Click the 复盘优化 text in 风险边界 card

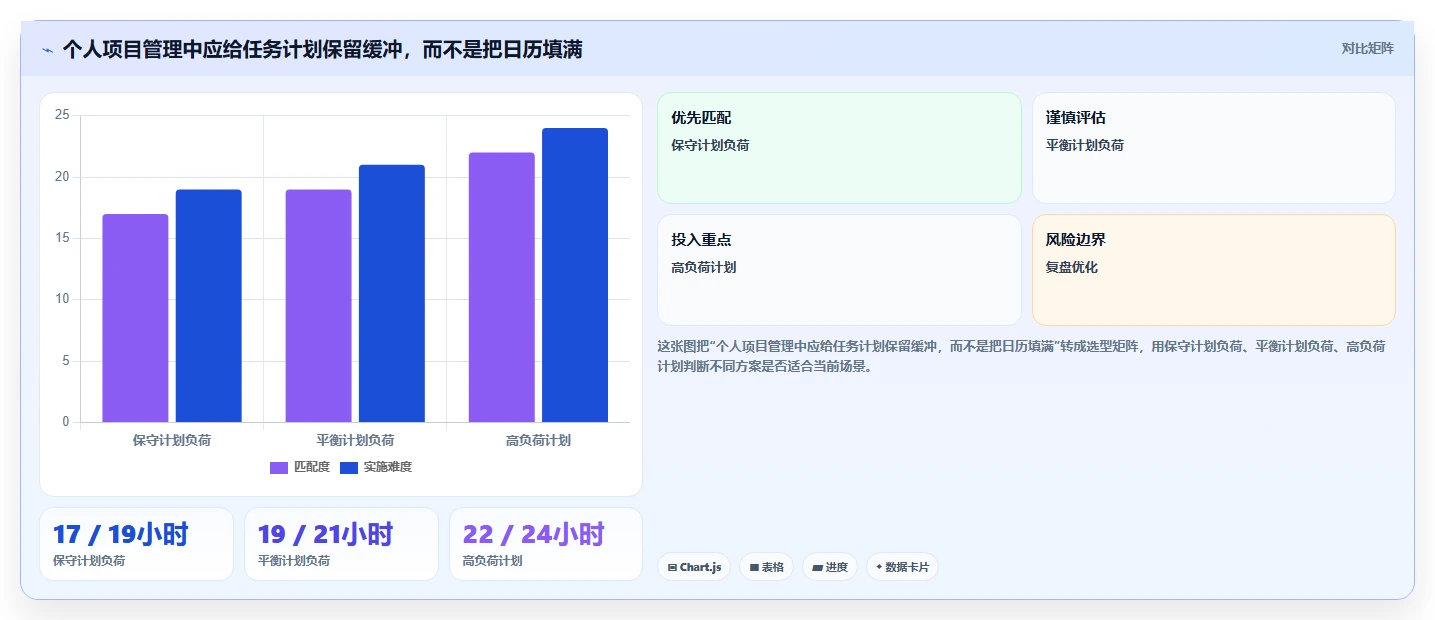[x=1071, y=268]
